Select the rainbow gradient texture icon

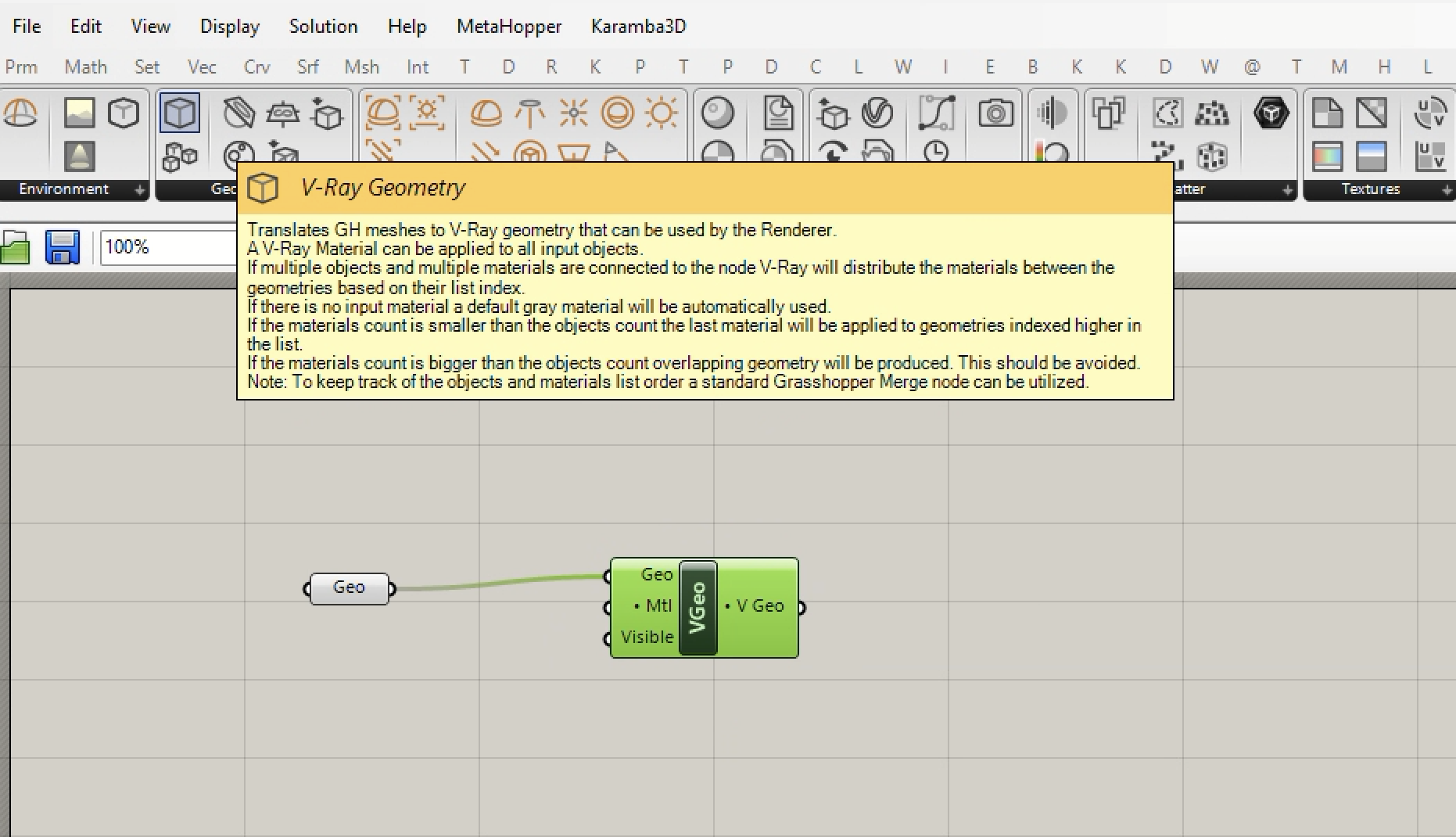[1327, 156]
